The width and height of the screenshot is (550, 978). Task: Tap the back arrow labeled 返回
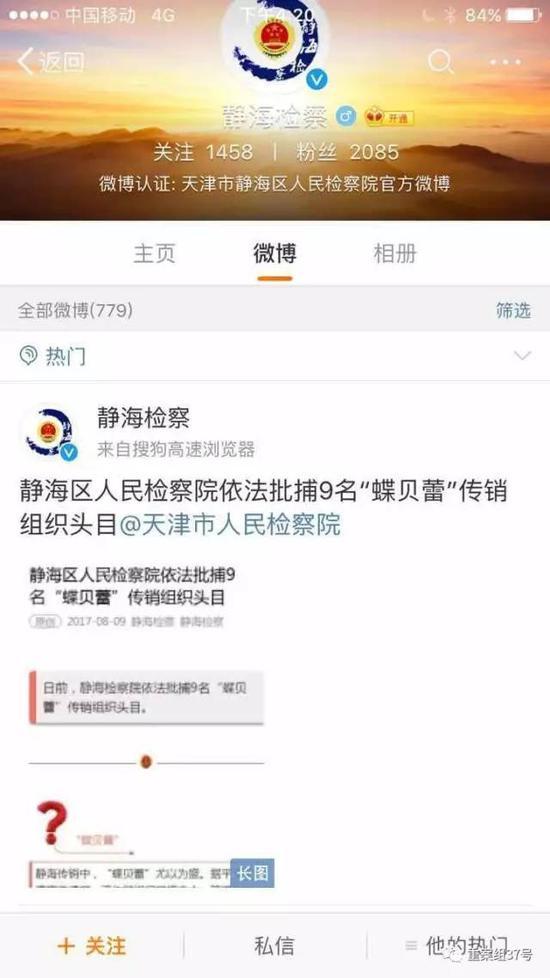[x=51, y=62]
